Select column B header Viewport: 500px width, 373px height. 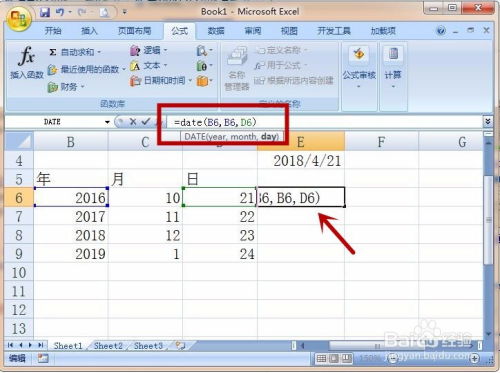tap(71, 142)
